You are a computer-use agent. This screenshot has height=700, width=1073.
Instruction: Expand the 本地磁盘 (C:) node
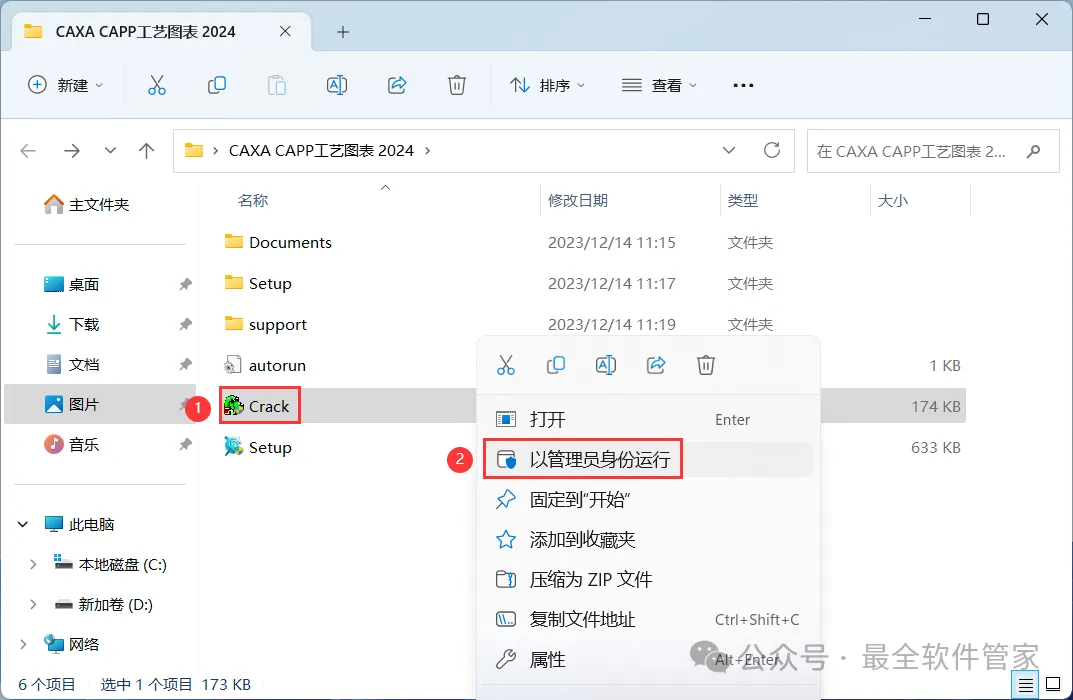tap(33, 565)
